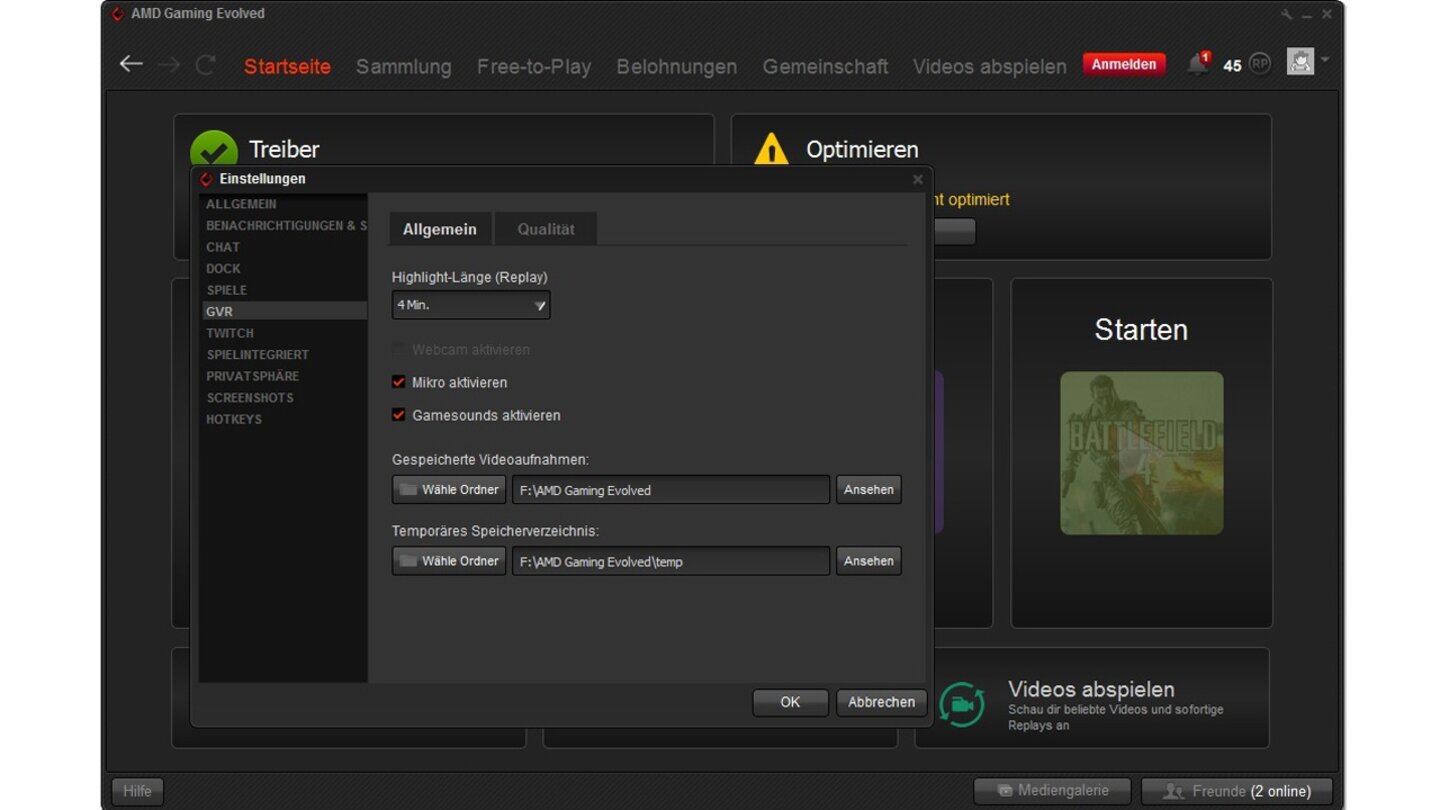Screen dimensions: 1440x810
Task: Click the Battlefield 4 game thumbnail
Action: (x=1141, y=453)
